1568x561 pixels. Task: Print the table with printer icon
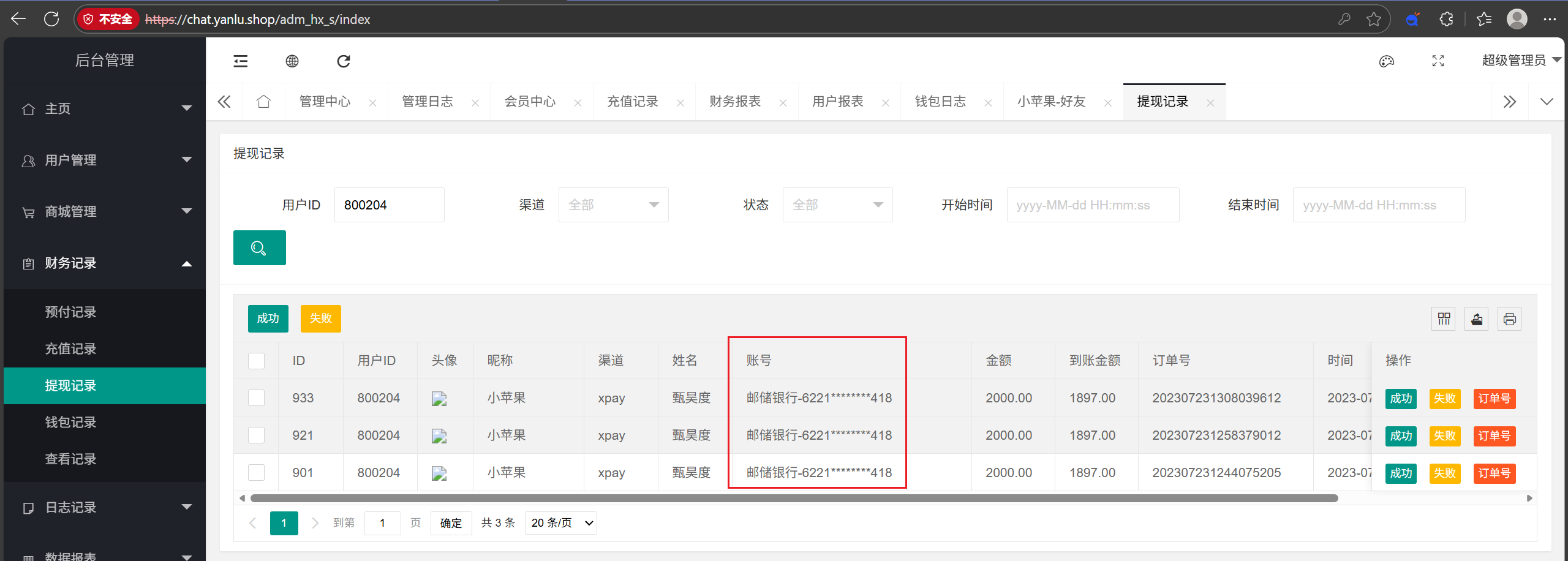pos(1509,319)
